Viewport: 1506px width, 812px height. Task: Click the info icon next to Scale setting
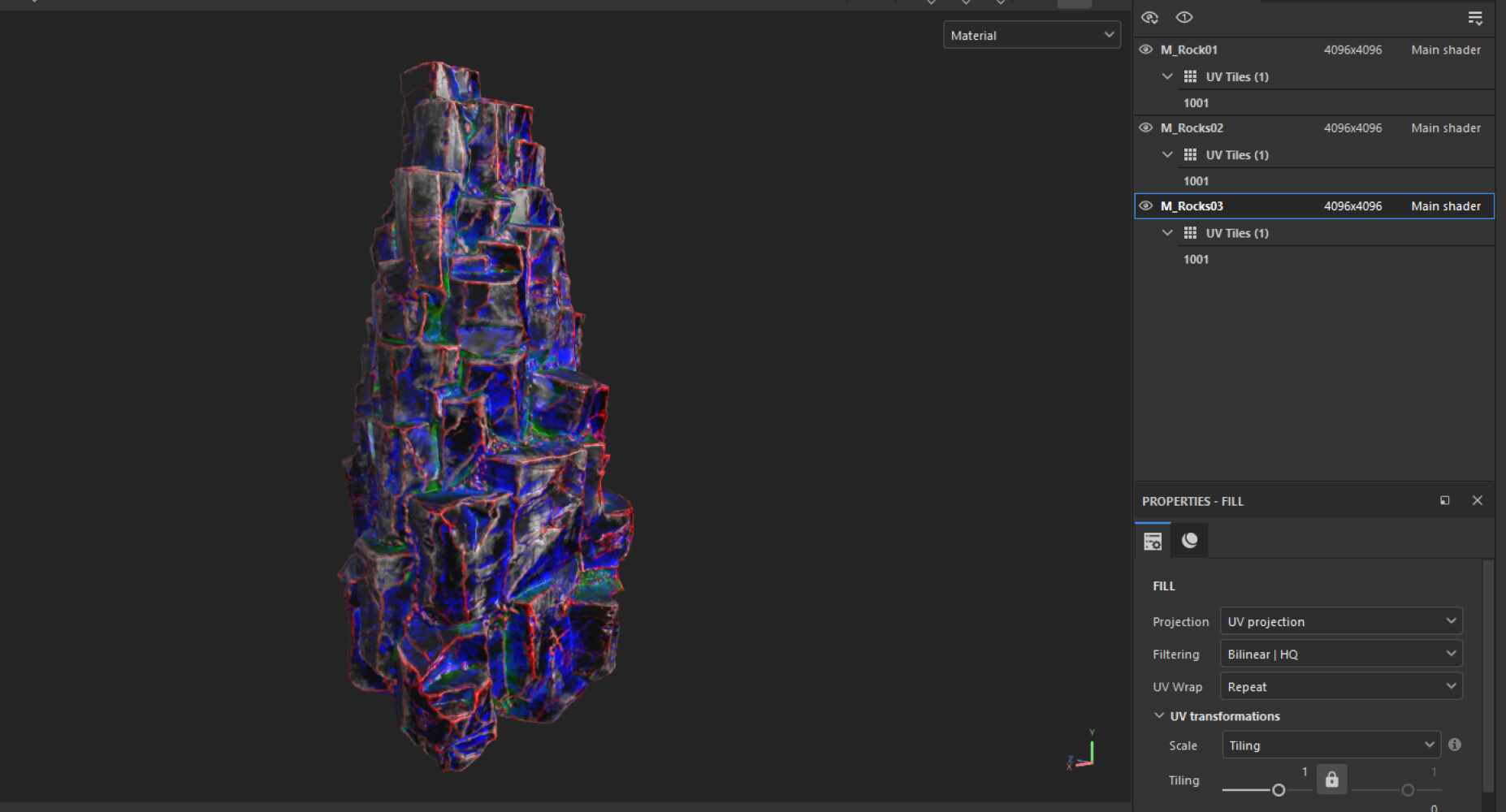(x=1454, y=745)
